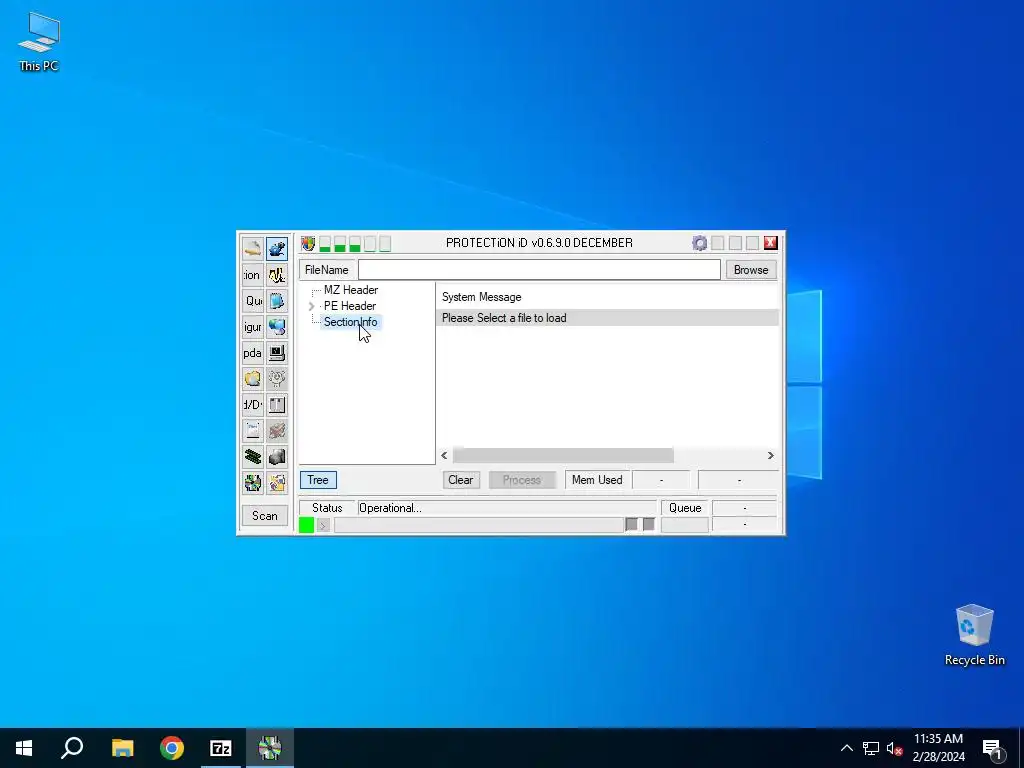Click the shield icon in title bar
The image size is (1024, 768).
point(308,244)
